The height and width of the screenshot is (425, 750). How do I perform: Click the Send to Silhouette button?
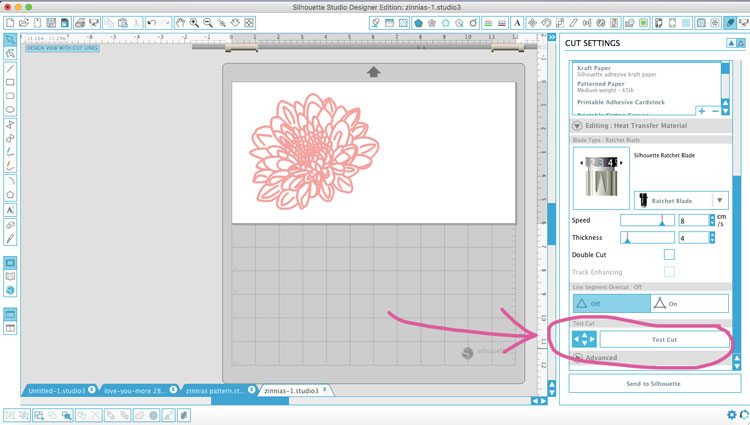[x=654, y=383]
